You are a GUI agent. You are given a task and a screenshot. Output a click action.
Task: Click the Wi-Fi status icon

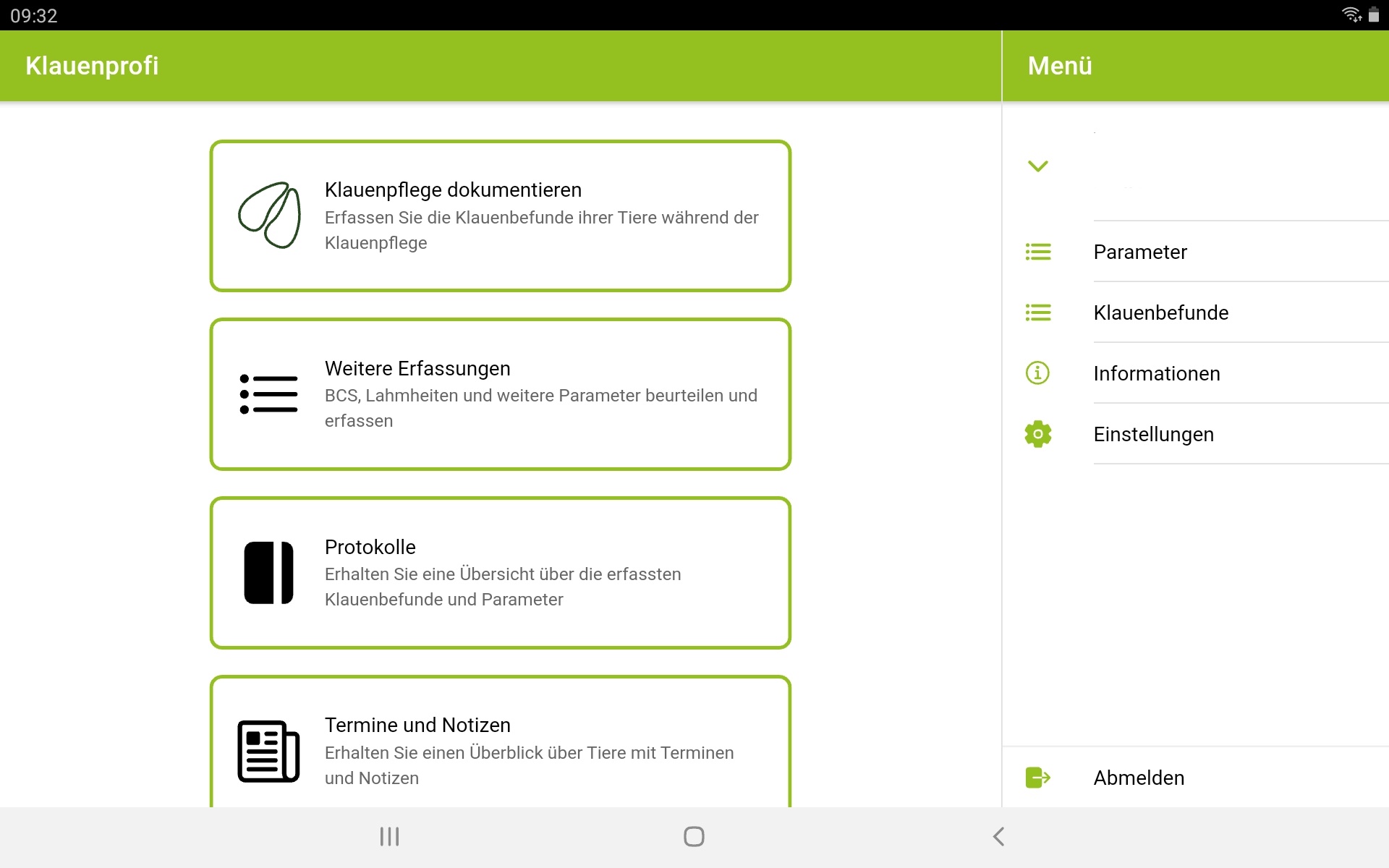[x=1350, y=13]
